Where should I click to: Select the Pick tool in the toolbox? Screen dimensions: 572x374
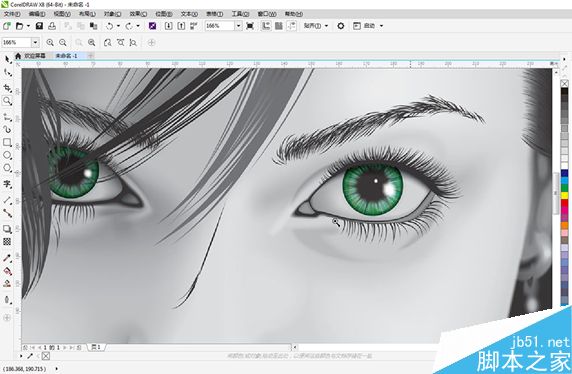(x=7, y=59)
